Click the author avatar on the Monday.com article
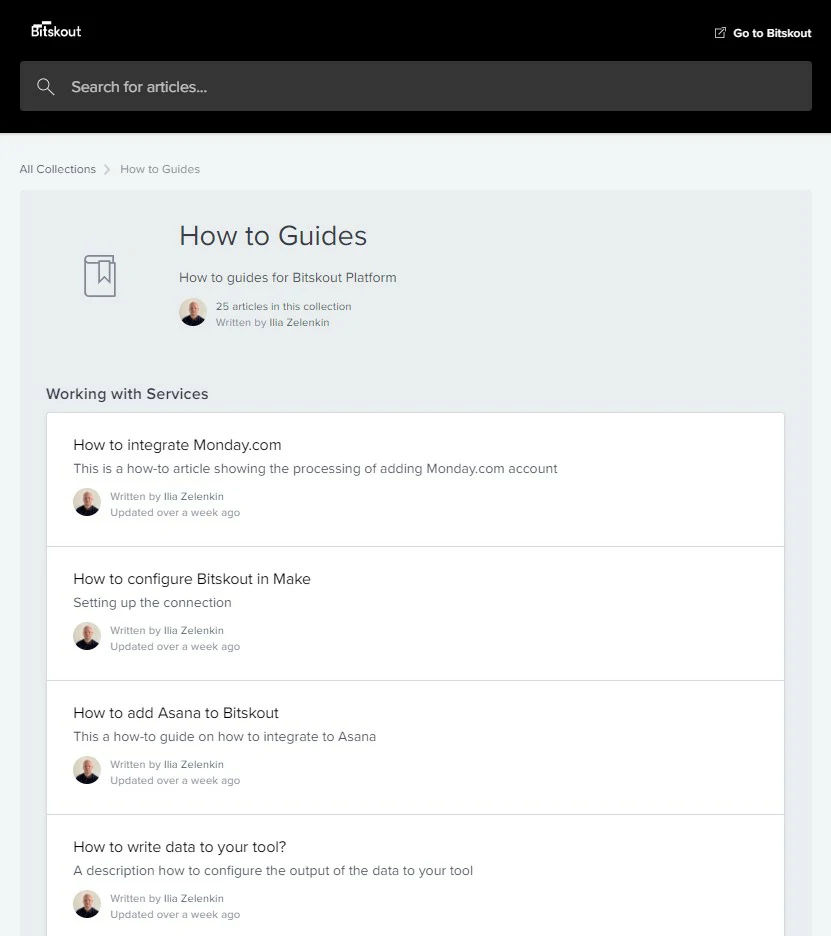 [x=87, y=502]
